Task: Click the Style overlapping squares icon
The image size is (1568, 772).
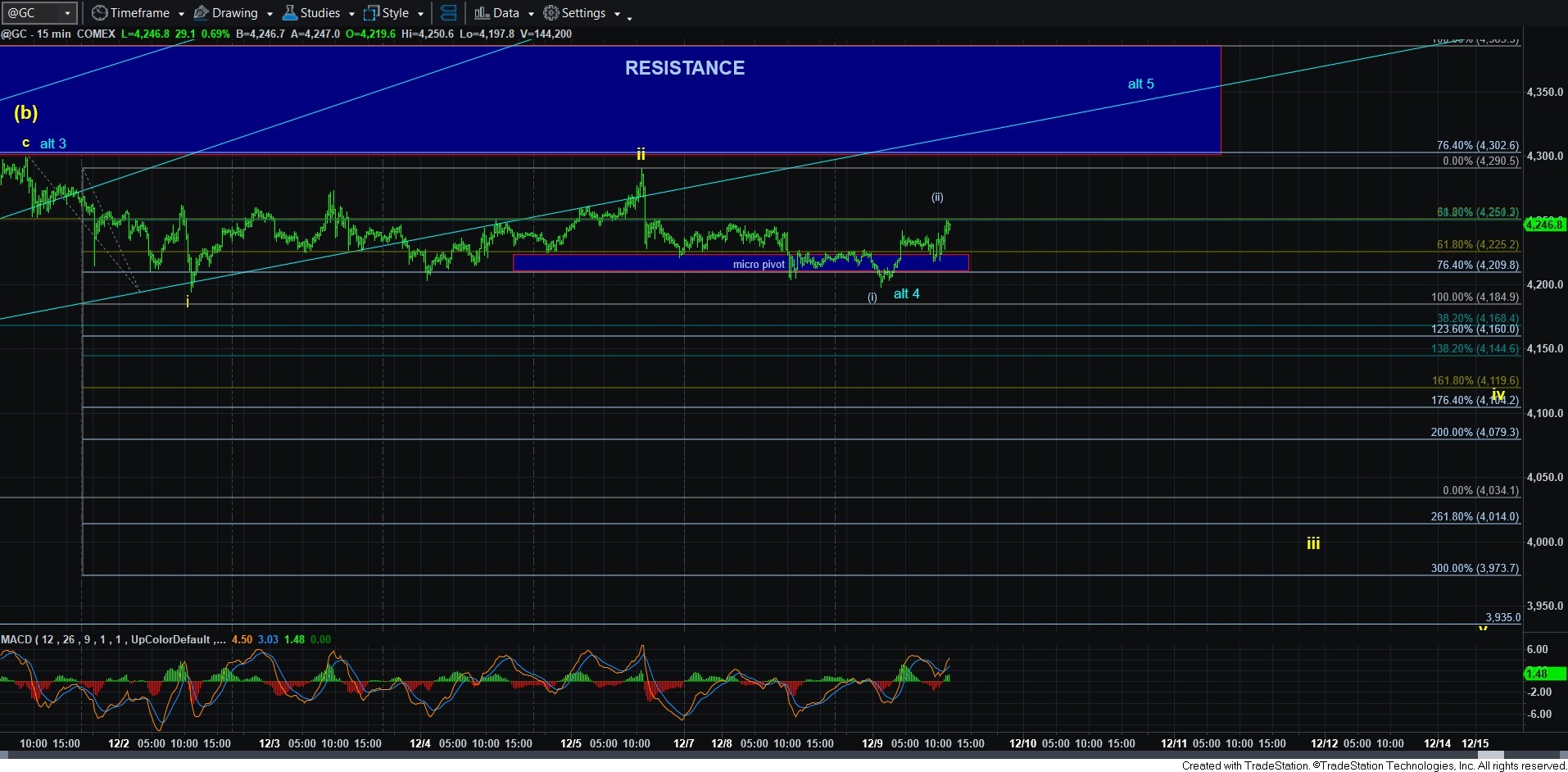Action: pyautogui.click(x=371, y=13)
